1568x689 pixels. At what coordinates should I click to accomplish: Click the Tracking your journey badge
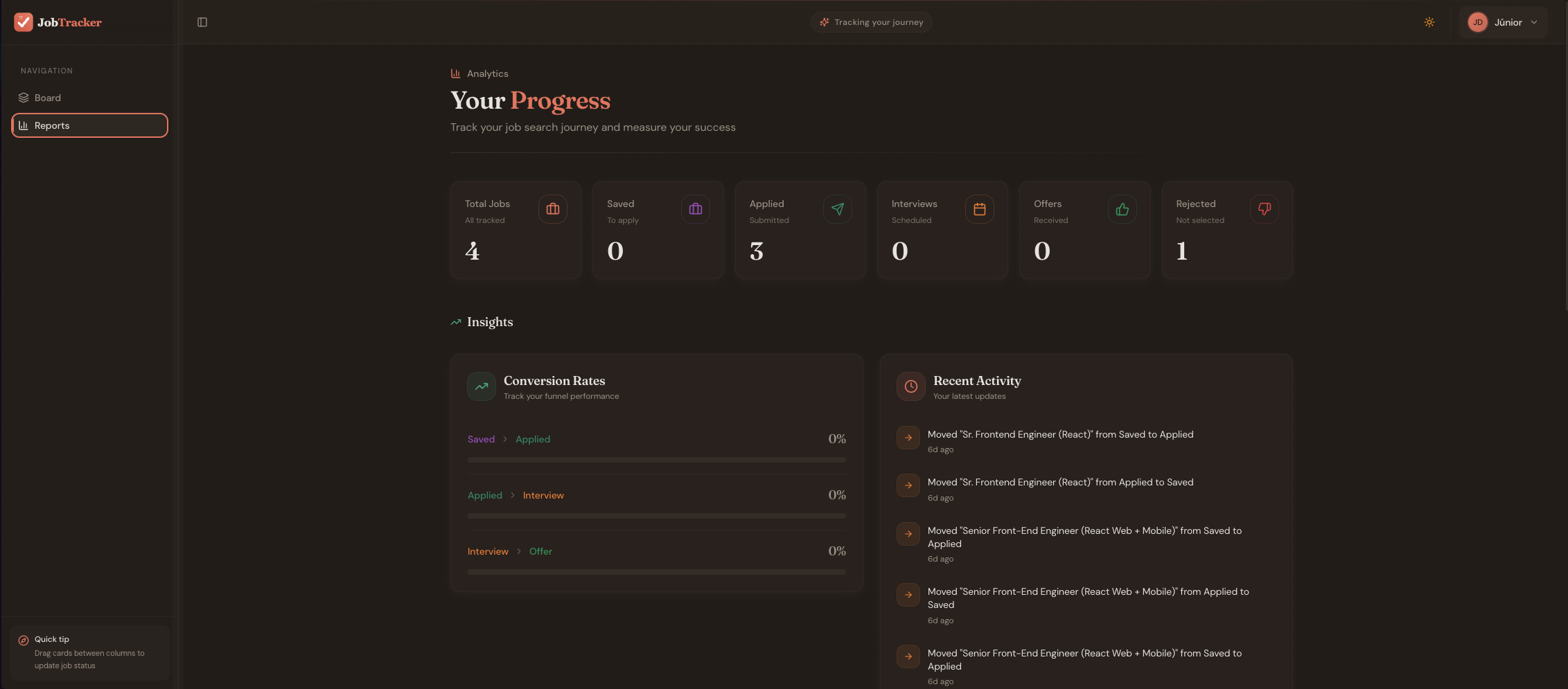(871, 21)
